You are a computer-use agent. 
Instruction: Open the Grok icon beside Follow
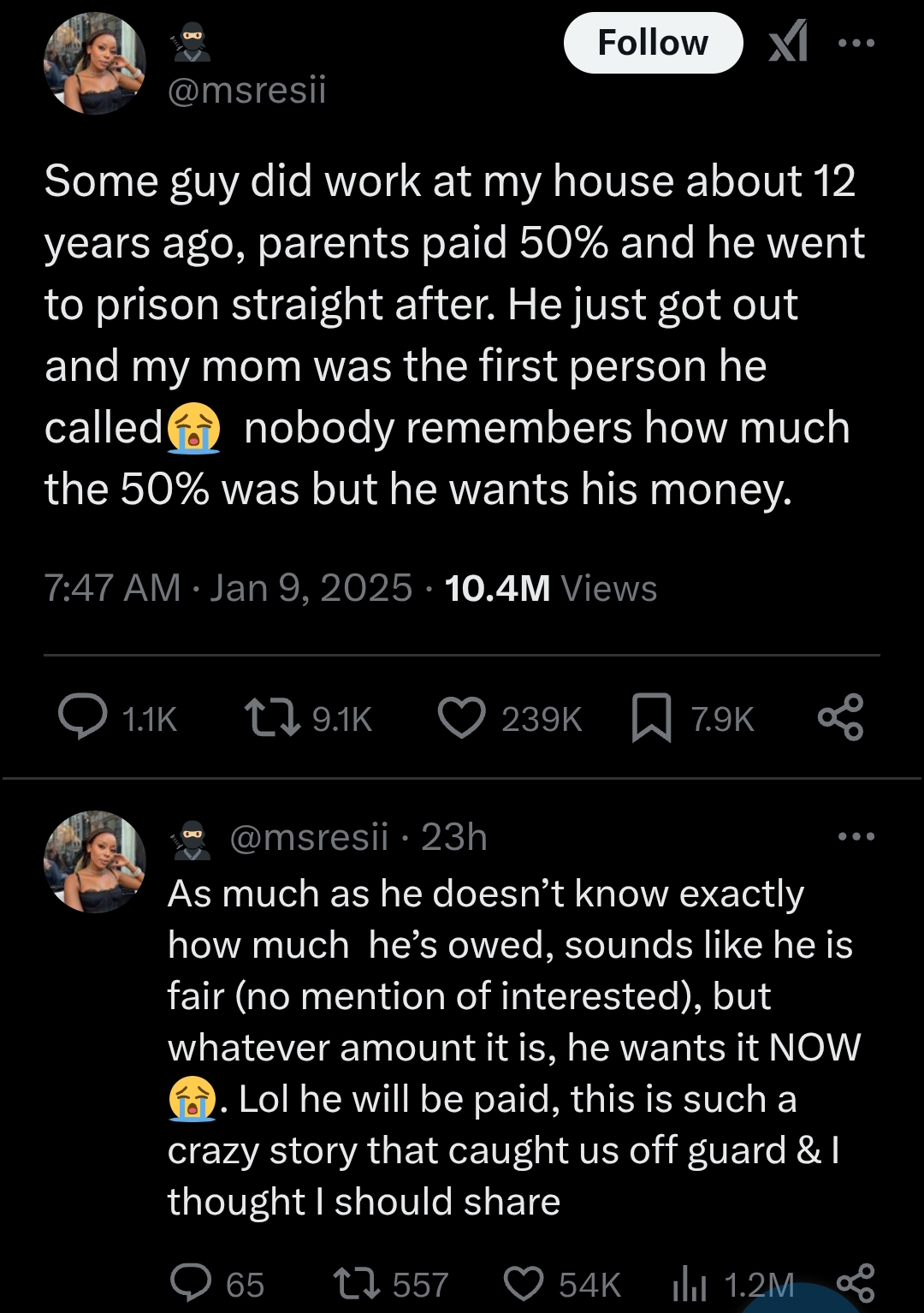tap(788, 42)
